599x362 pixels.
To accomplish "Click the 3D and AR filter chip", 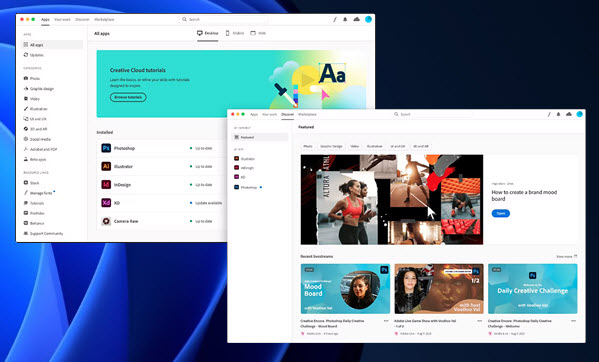I will pyautogui.click(x=421, y=146).
